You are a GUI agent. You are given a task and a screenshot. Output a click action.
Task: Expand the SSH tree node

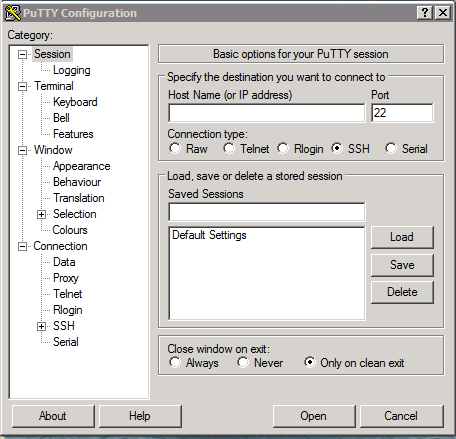[x=41, y=326]
